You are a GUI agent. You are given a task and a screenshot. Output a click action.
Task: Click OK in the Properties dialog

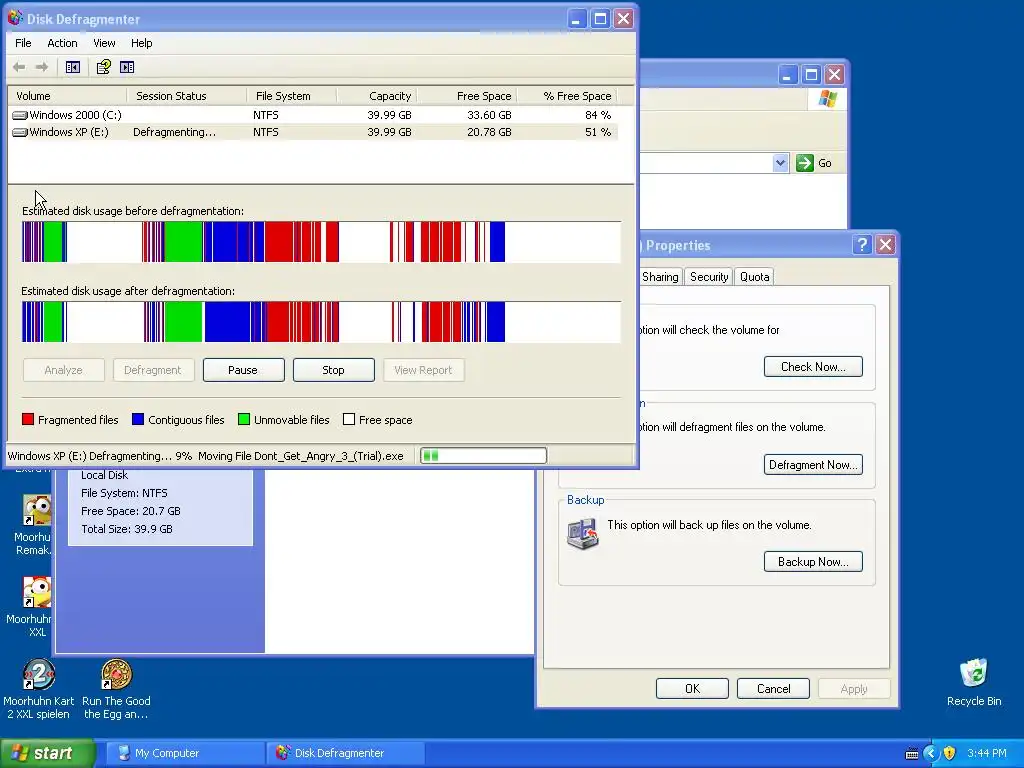pos(692,688)
